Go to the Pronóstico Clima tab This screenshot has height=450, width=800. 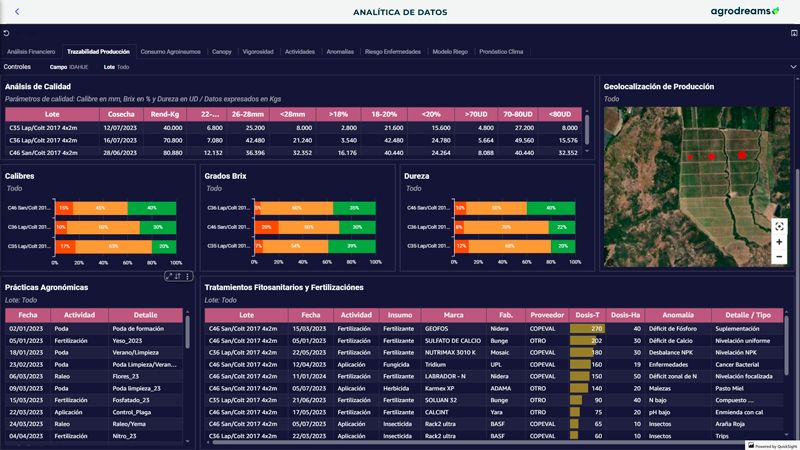501,51
